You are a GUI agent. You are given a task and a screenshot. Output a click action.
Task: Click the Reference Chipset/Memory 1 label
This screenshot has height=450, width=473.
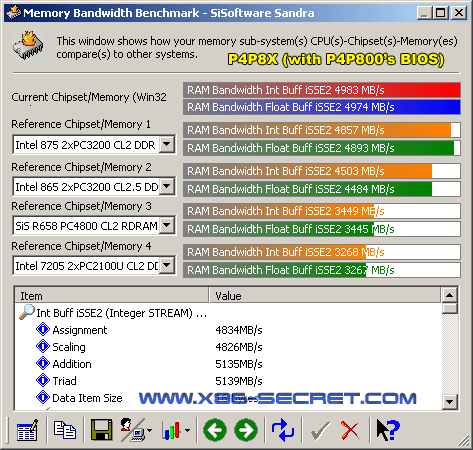[81, 124]
